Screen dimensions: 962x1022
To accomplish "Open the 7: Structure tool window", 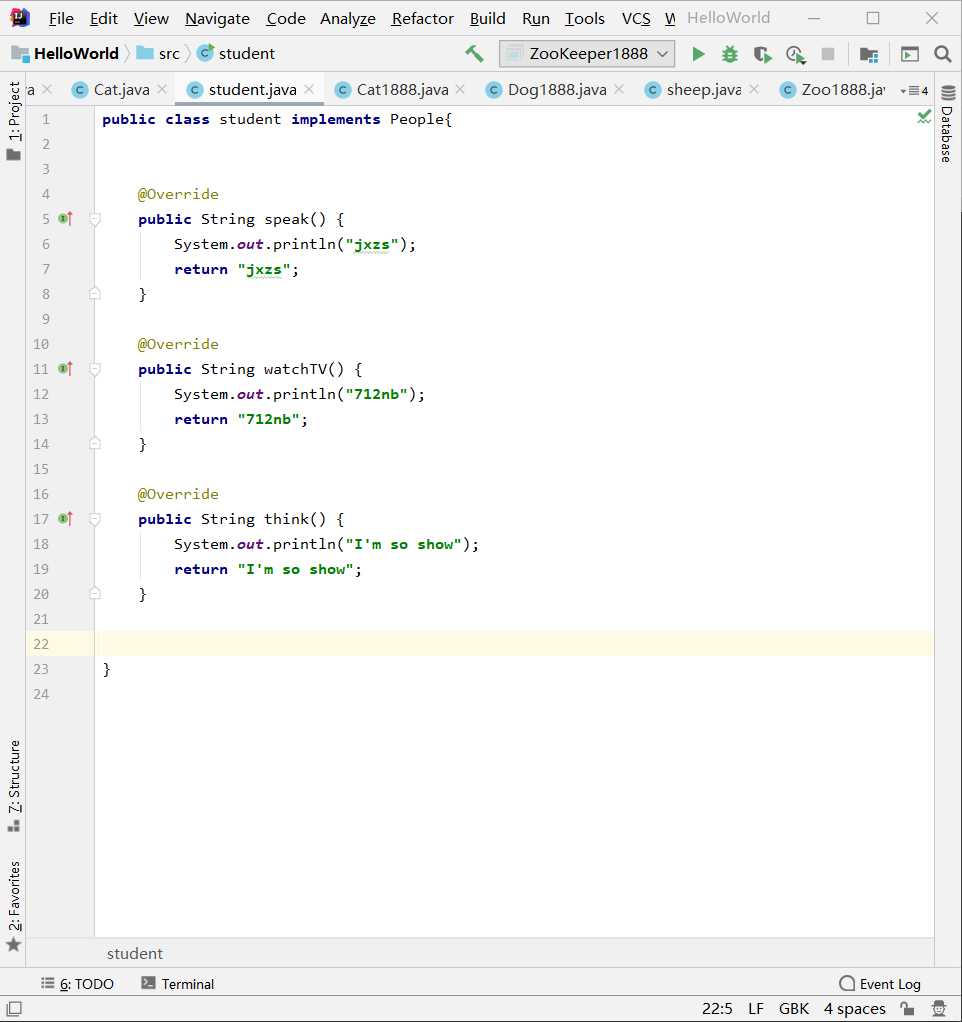I will coord(14,785).
